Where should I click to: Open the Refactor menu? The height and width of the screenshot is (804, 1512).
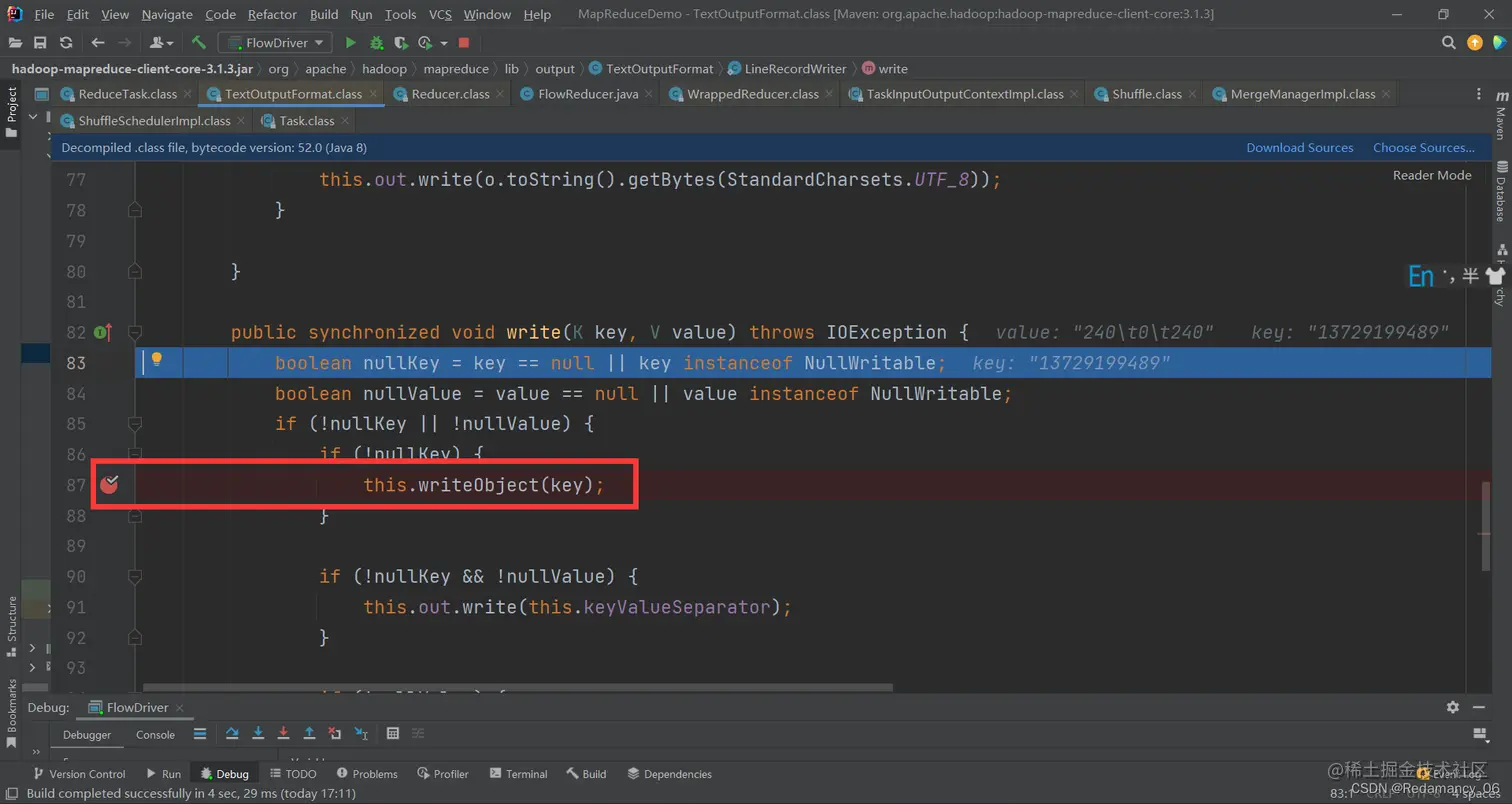tap(272, 14)
